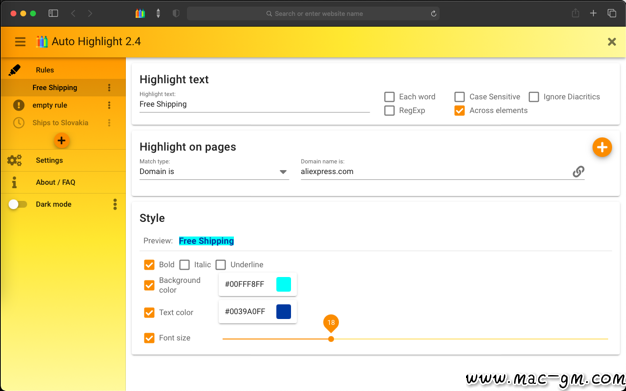
Task: Go forward in Safari
Action: tap(90, 14)
